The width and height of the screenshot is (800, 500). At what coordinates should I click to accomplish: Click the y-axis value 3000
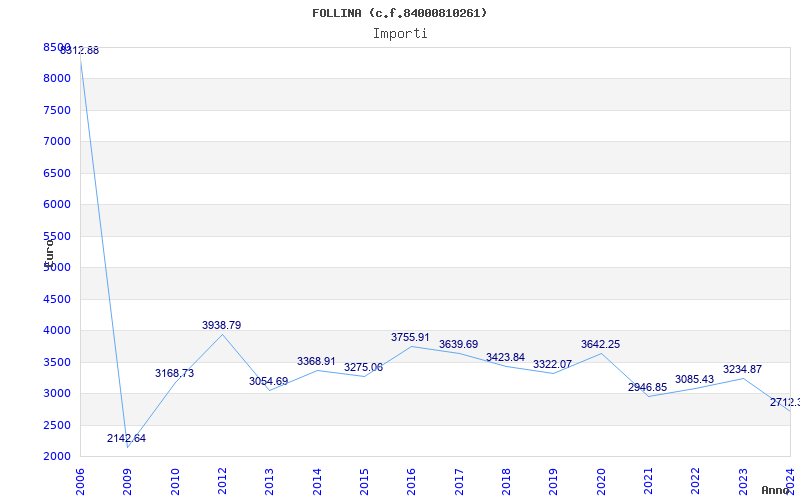(57, 393)
